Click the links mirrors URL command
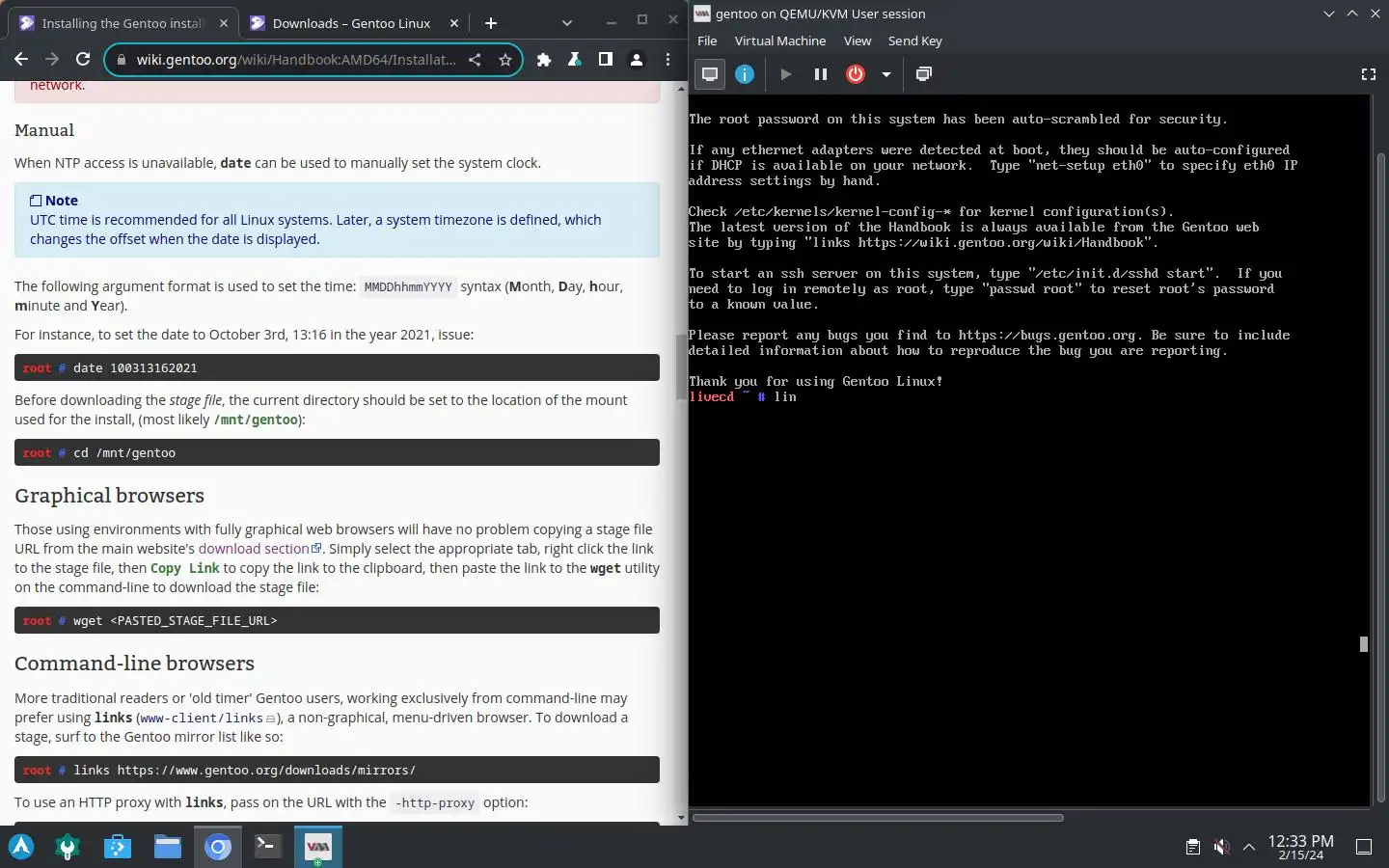 pyautogui.click(x=244, y=771)
